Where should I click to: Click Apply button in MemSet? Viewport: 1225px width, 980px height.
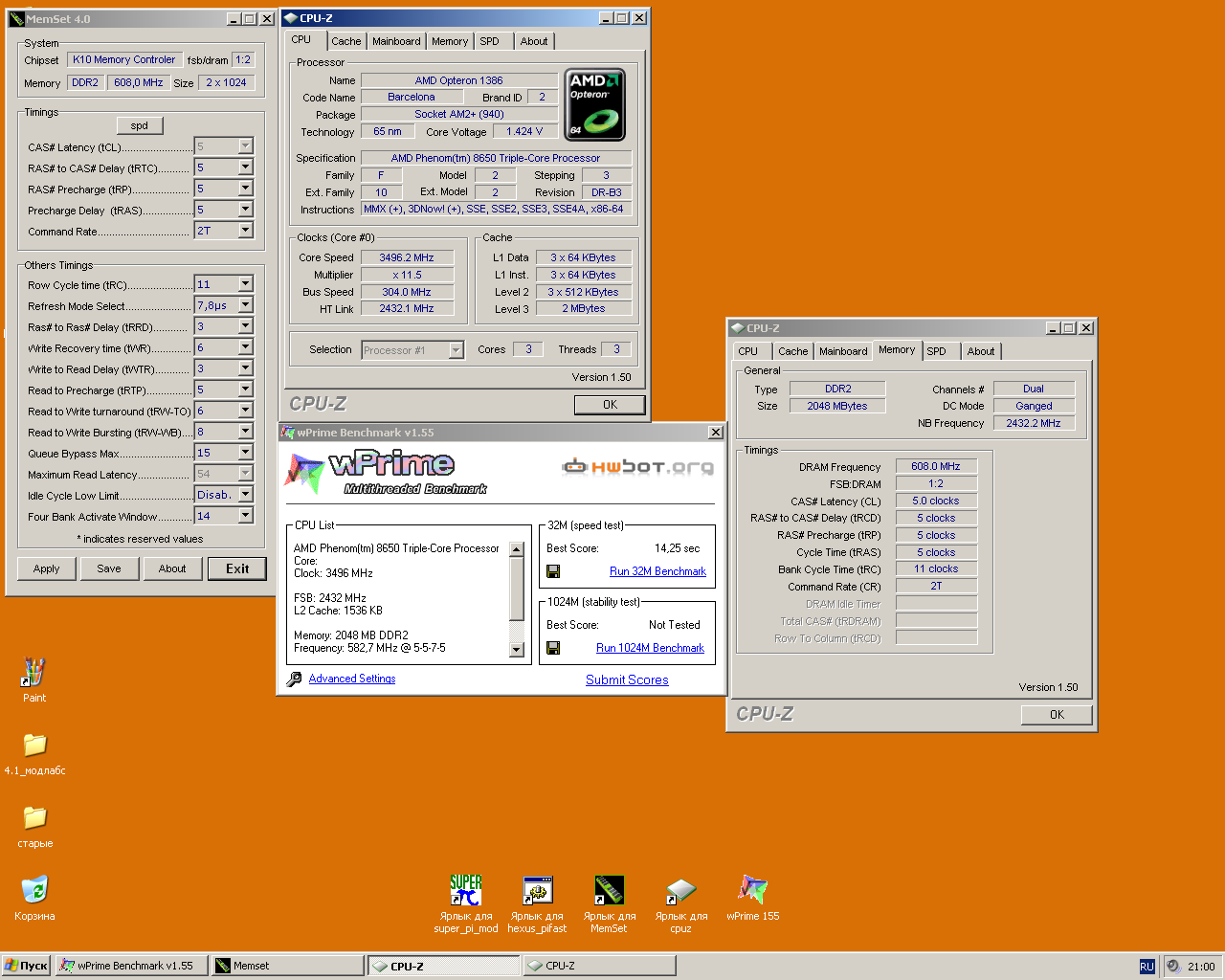pyautogui.click(x=47, y=568)
